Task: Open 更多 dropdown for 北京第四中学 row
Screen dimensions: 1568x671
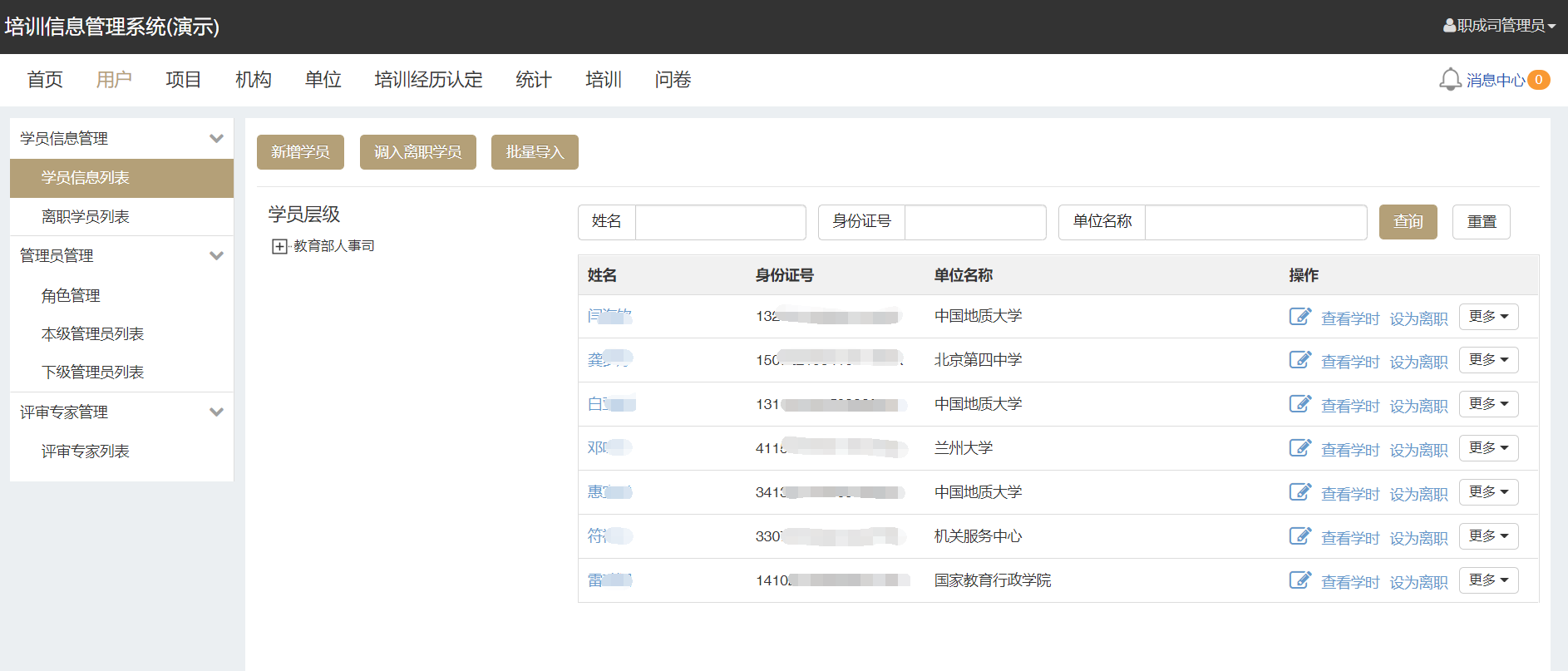Action: [1489, 360]
